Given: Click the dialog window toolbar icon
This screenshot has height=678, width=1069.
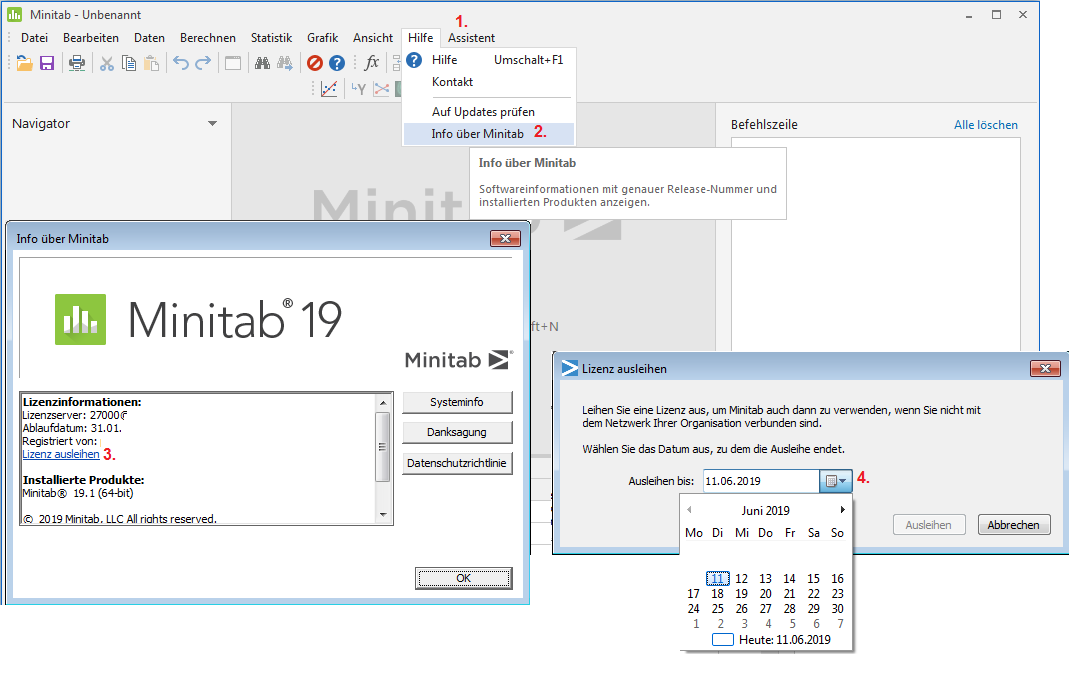Looking at the screenshot, I should (x=233, y=63).
